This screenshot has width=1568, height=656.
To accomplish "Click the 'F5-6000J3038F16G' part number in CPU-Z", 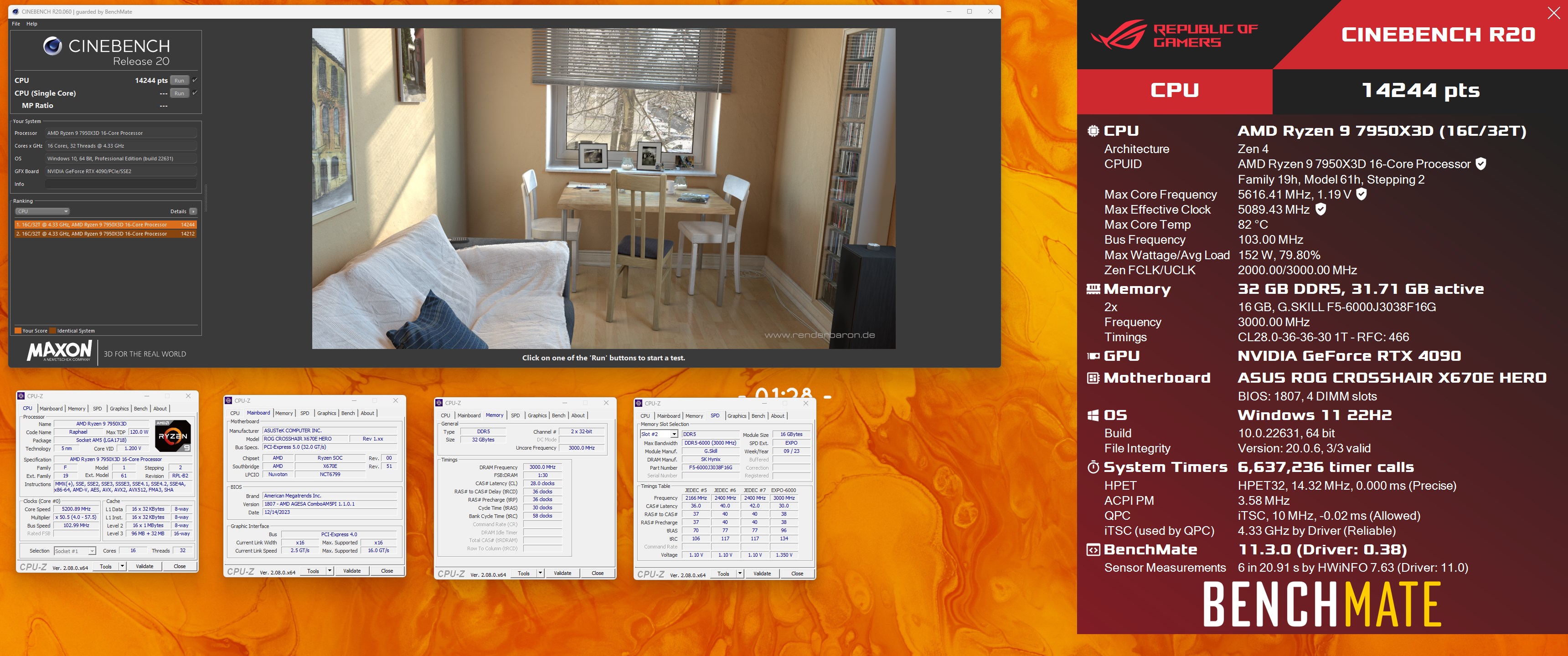I will [710, 467].
